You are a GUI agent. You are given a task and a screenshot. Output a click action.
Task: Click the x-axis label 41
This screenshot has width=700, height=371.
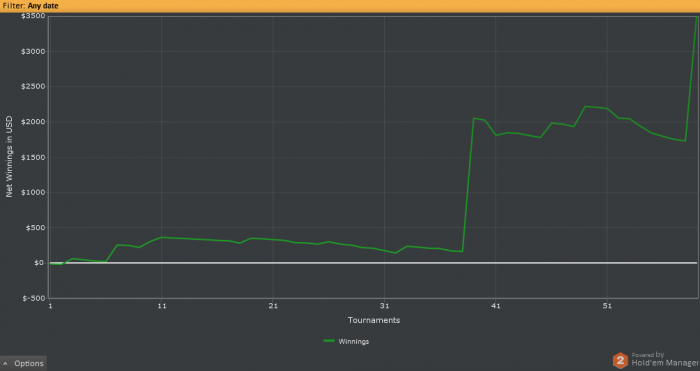point(496,306)
